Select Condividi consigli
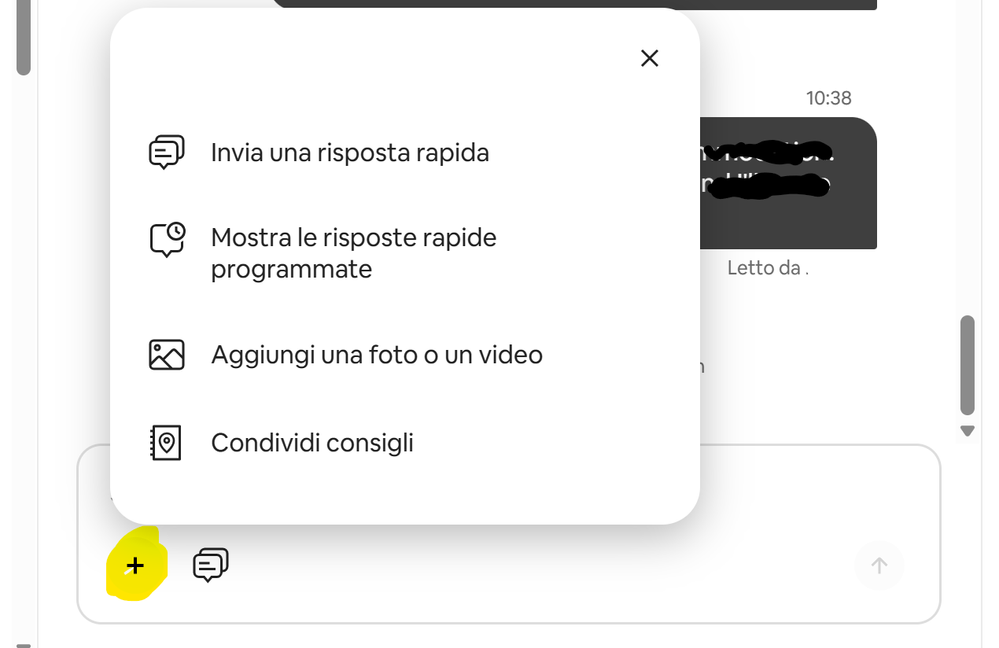The image size is (999, 648). (x=312, y=442)
